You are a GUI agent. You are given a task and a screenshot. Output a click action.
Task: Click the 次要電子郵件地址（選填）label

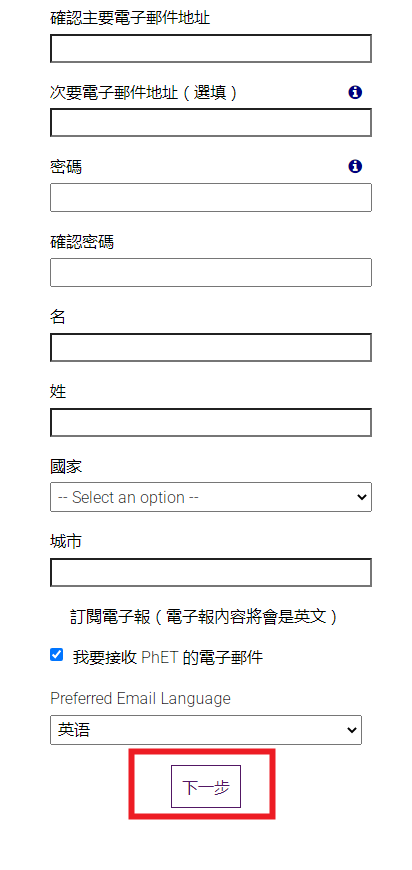144,92
